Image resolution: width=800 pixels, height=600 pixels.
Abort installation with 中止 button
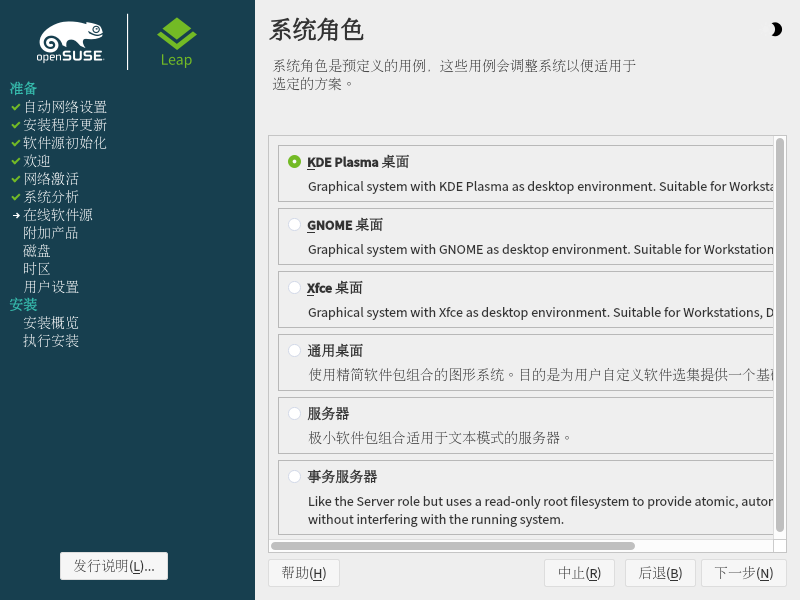tap(579, 573)
